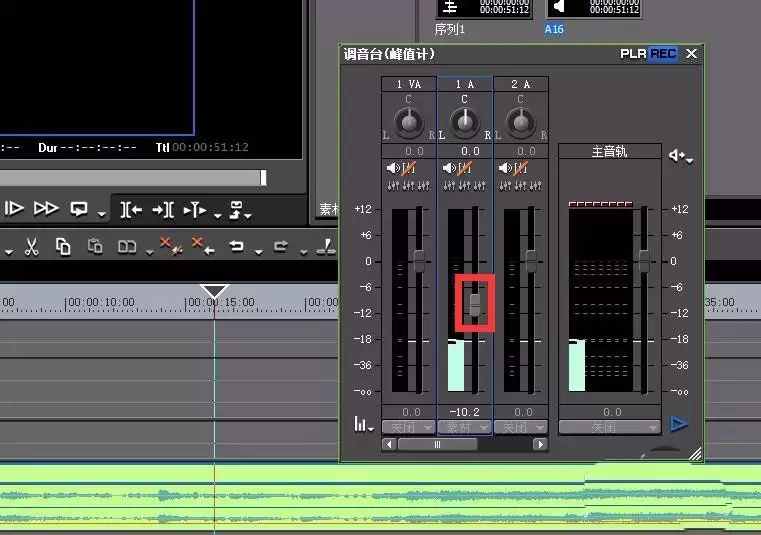The width and height of the screenshot is (761, 535).
Task: Open the replace clip dropdown arrow
Action: (149, 251)
